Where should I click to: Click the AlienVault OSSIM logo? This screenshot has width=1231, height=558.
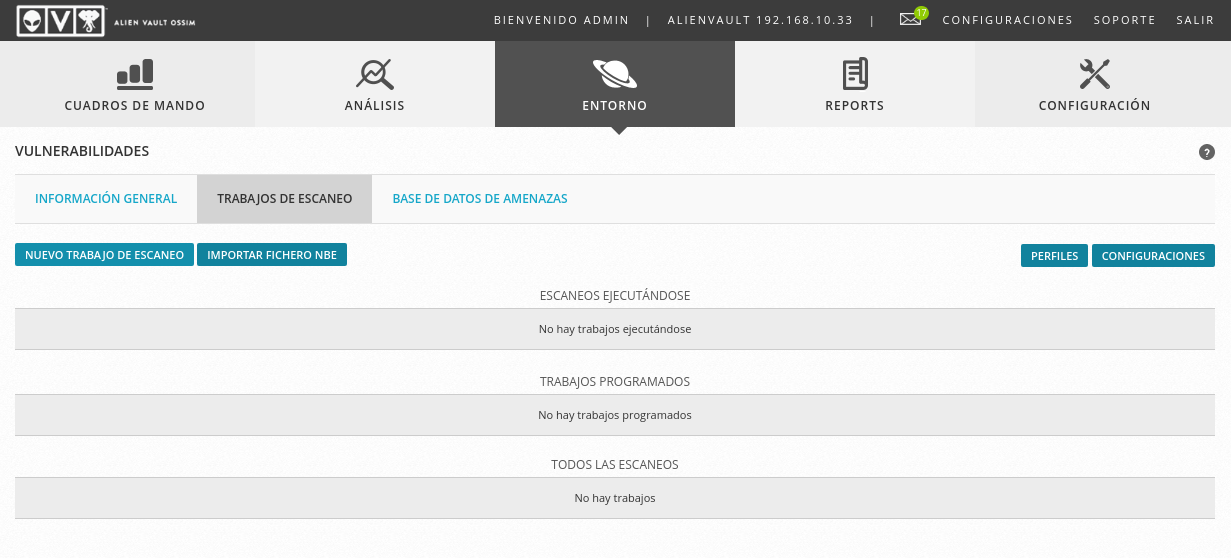pyautogui.click(x=105, y=21)
